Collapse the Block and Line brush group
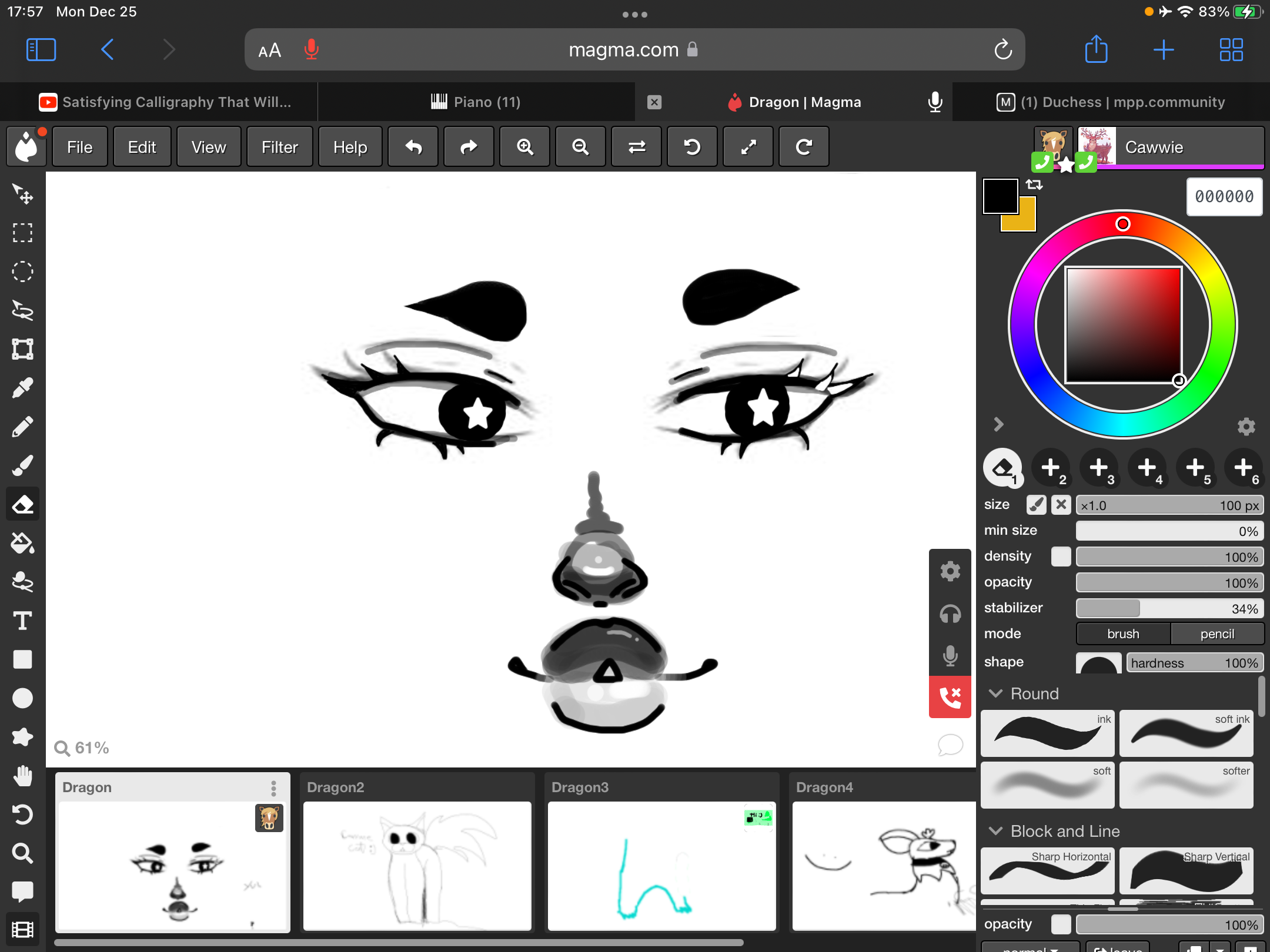1270x952 pixels. [995, 831]
